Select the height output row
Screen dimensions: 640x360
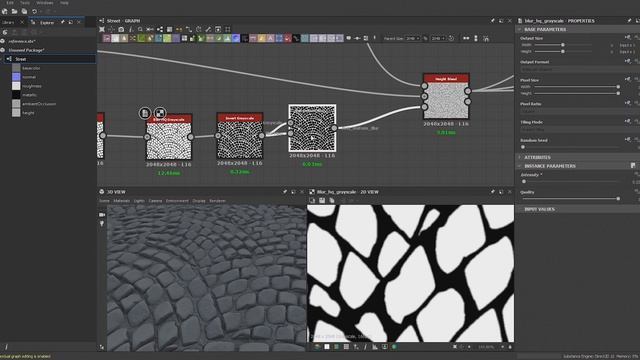tap(28, 113)
